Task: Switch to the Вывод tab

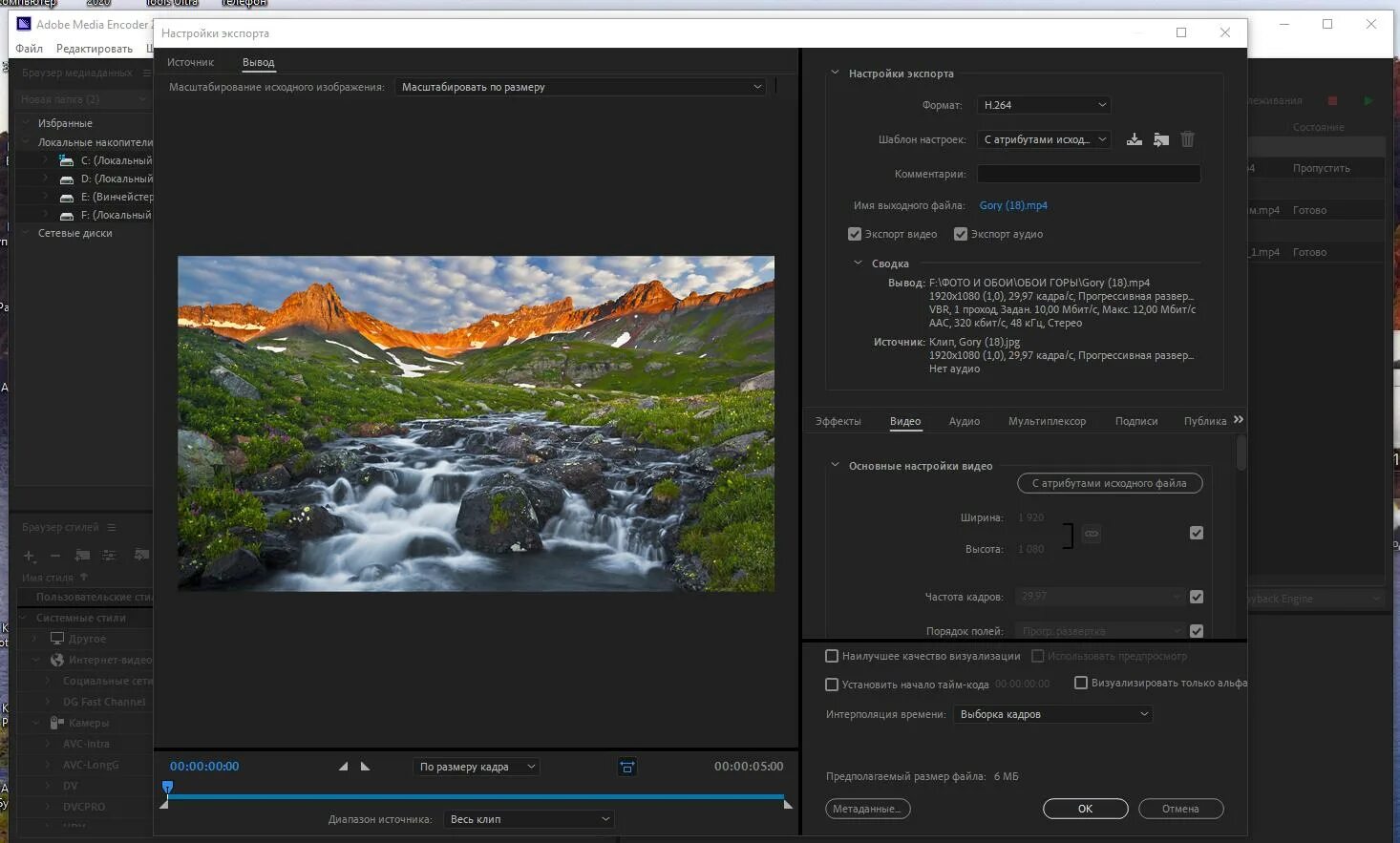Action: click(x=258, y=62)
